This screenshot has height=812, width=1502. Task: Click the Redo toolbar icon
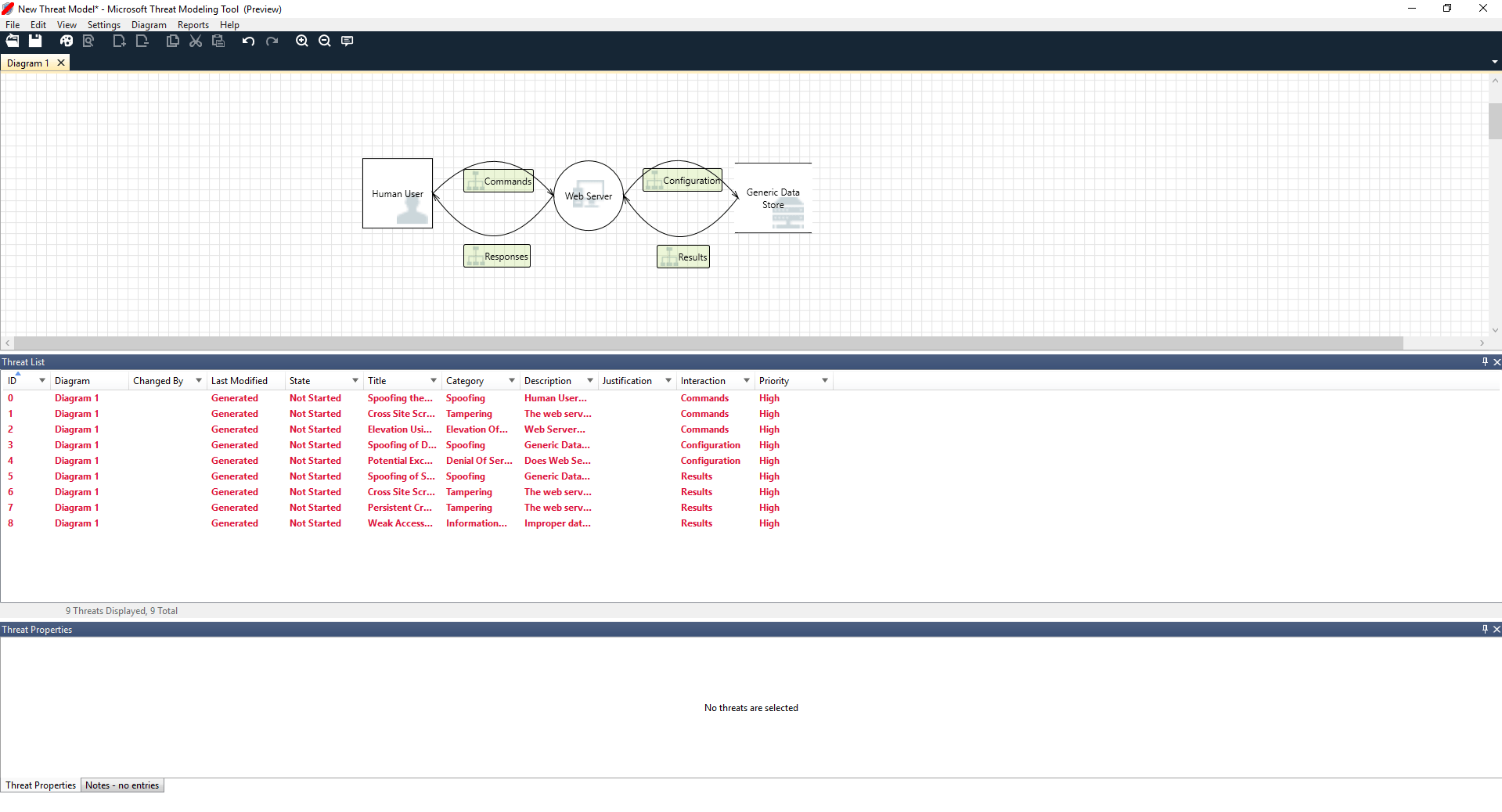coord(272,41)
